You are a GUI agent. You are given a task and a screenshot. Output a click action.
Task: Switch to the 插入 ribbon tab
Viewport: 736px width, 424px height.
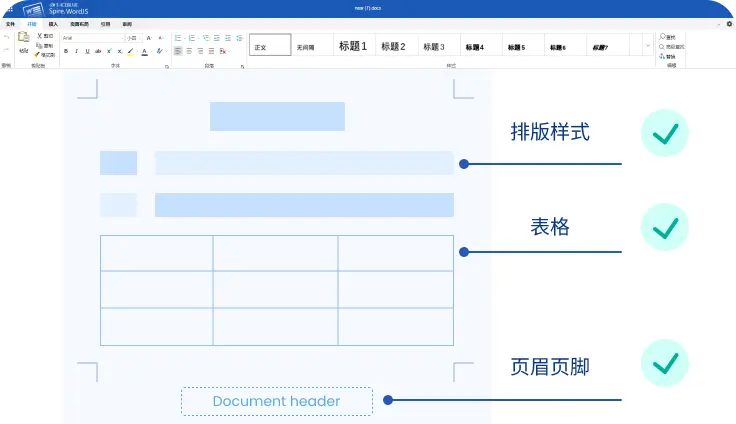pyautogui.click(x=53, y=24)
